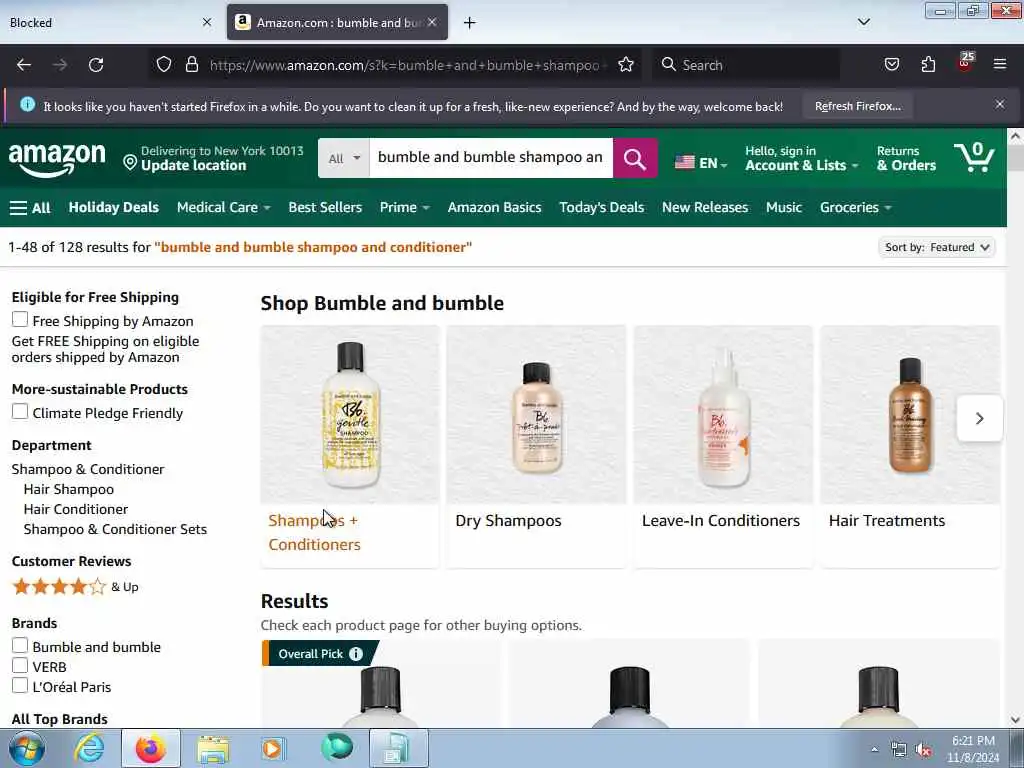This screenshot has width=1024, height=768.
Task: Open the Dry Shampoos category card
Action: [536, 446]
